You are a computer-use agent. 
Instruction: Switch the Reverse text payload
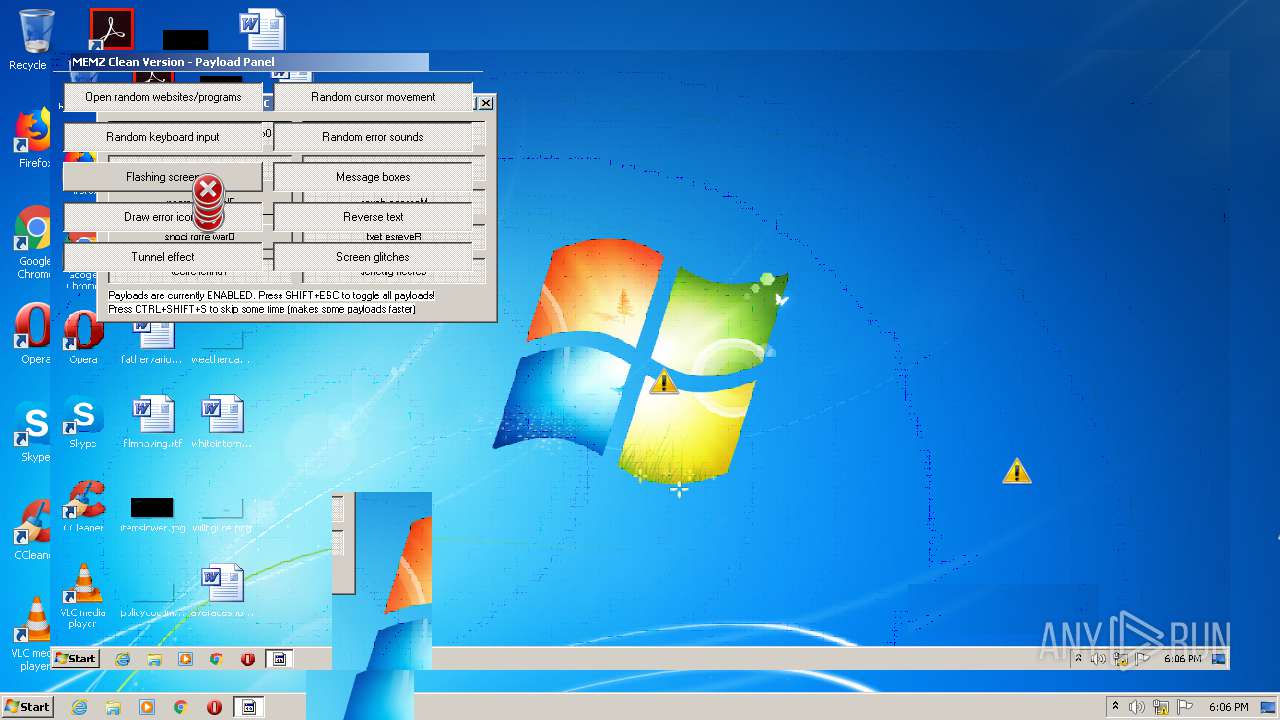(x=373, y=217)
